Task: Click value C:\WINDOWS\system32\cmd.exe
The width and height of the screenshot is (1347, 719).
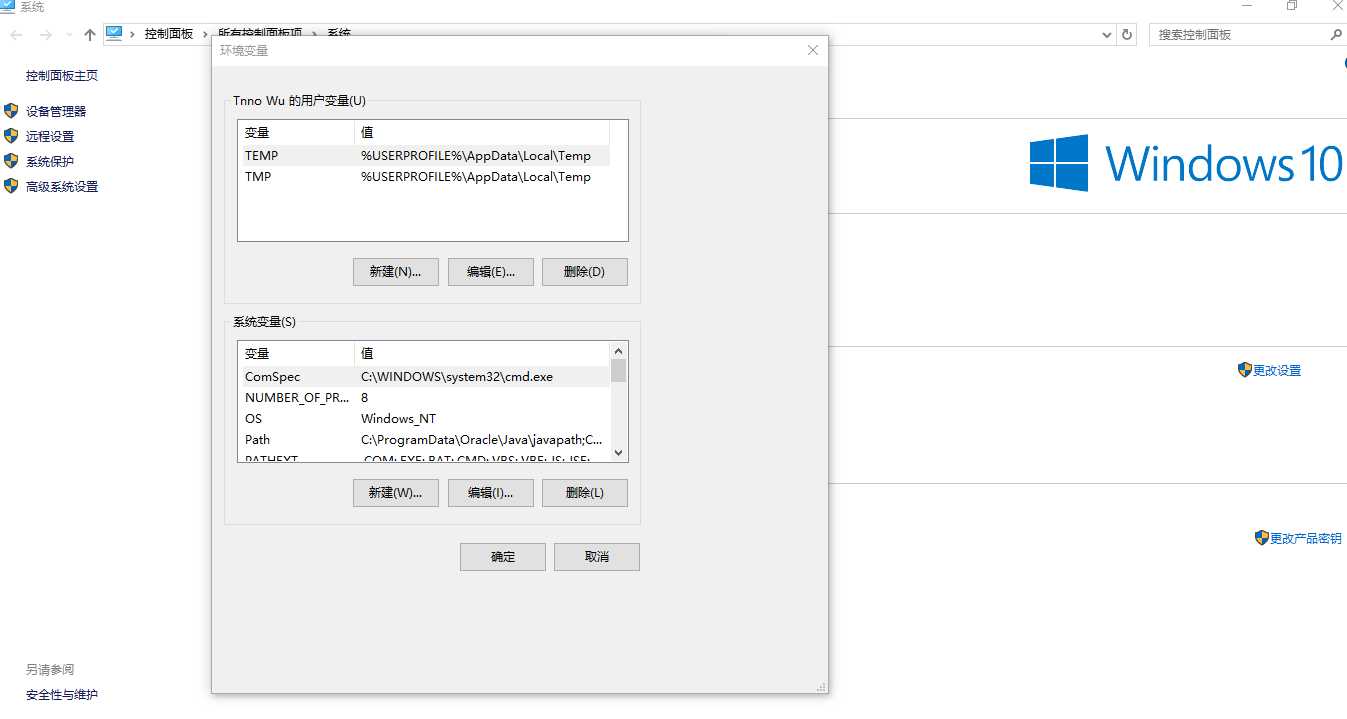Action: click(457, 376)
